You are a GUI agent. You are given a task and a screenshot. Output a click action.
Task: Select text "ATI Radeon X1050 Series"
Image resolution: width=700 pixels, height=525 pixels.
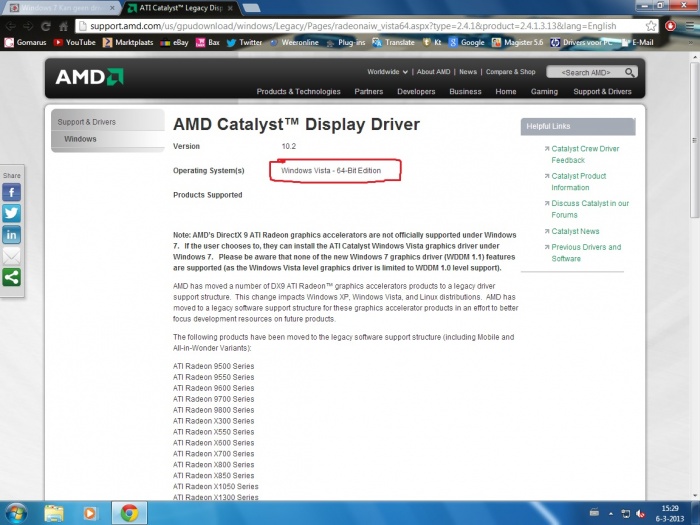pos(216,487)
